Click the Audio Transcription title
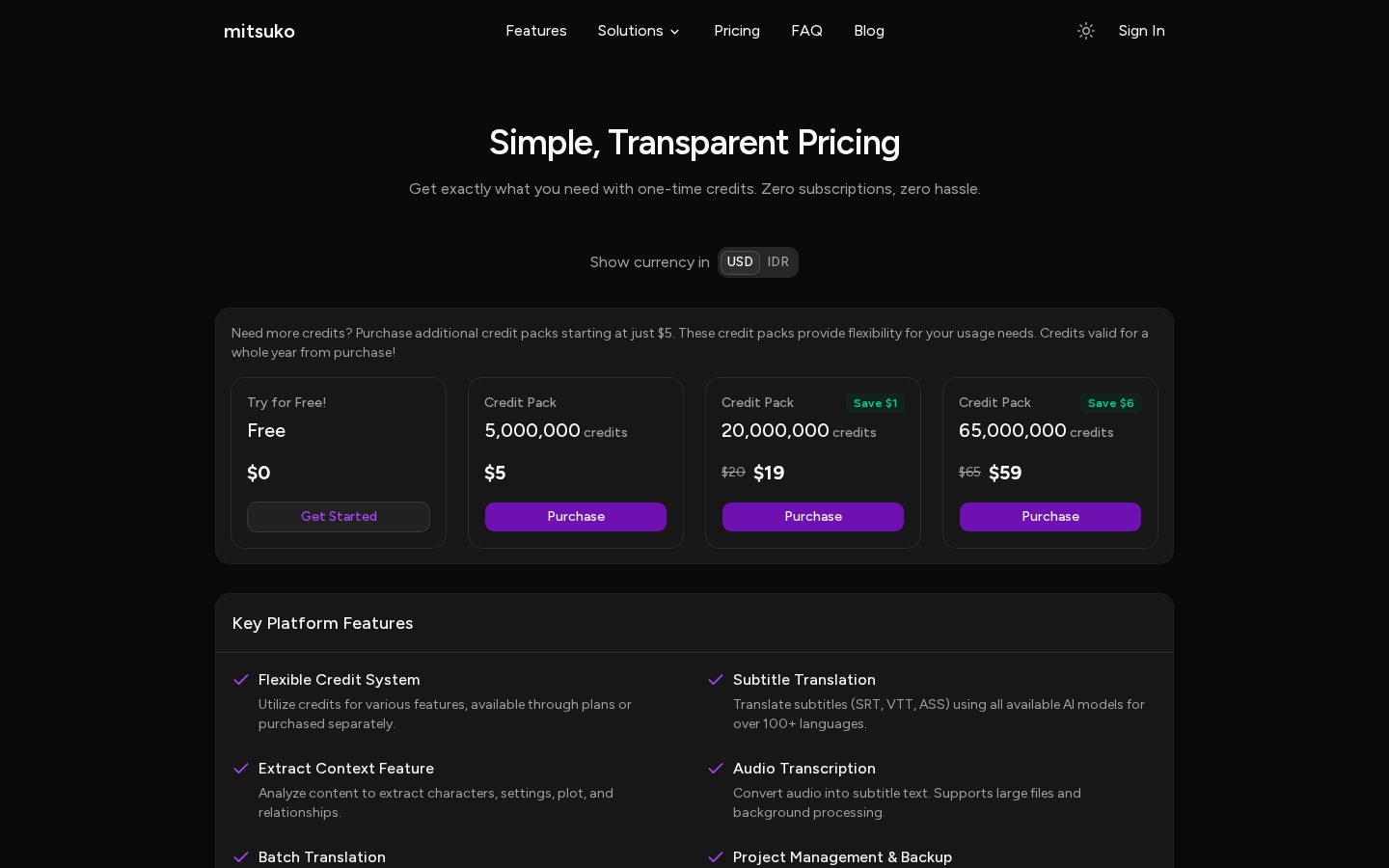 coord(803,769)
